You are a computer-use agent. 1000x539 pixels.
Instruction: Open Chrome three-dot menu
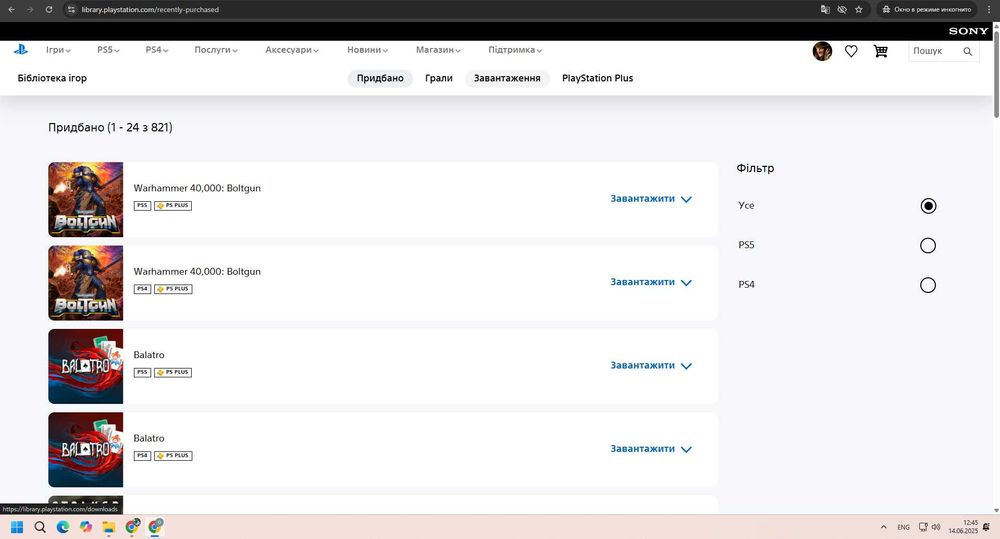(x=988, y=10)
